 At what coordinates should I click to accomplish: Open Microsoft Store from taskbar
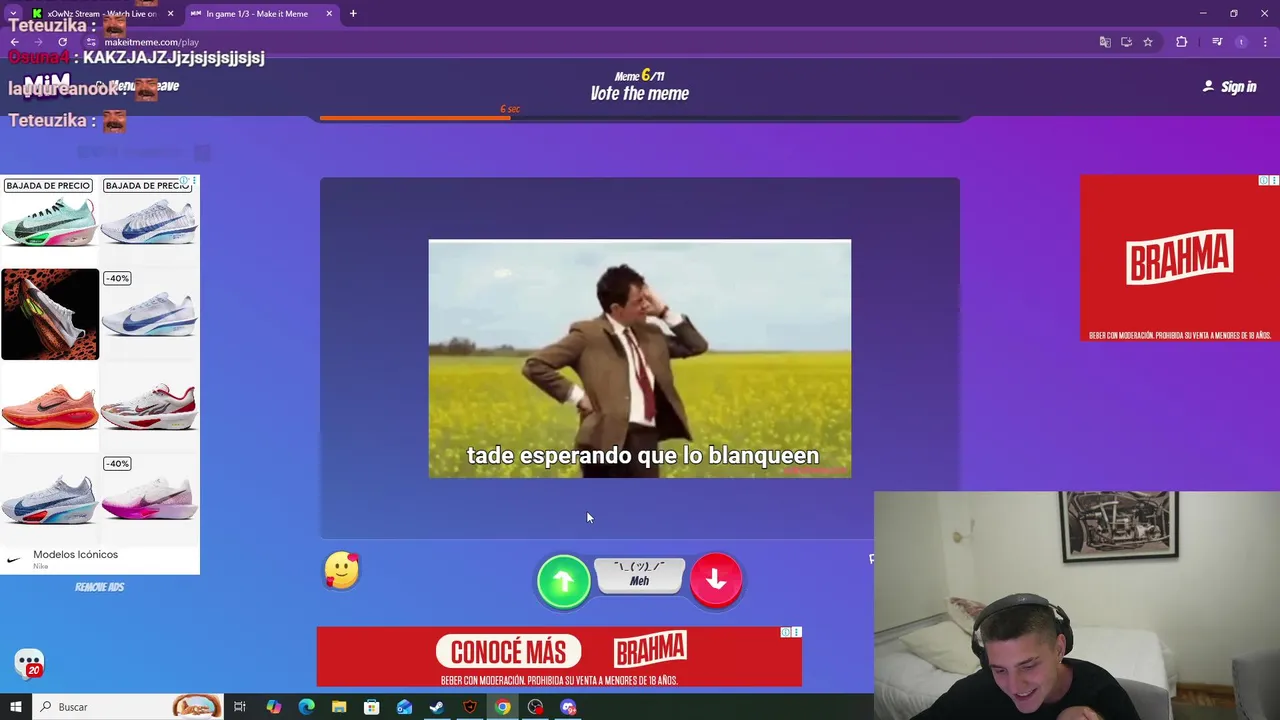[371, 707]
